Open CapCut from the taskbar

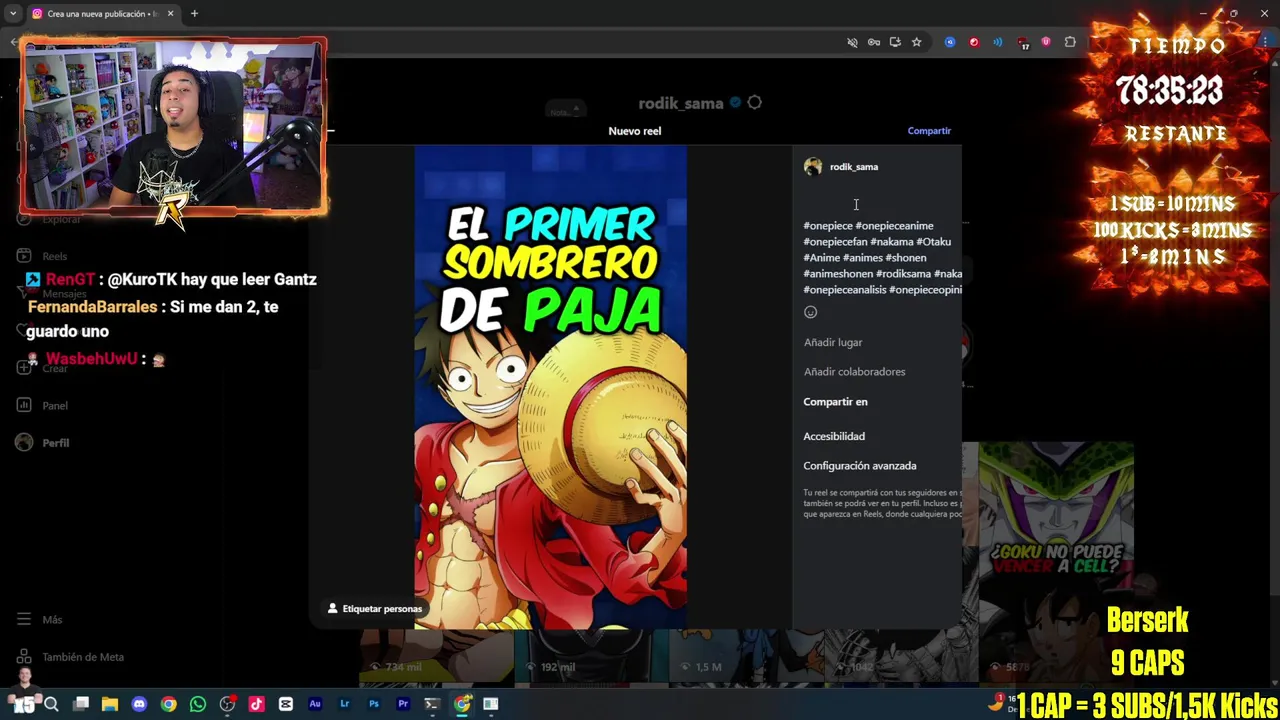click(286, 704)
